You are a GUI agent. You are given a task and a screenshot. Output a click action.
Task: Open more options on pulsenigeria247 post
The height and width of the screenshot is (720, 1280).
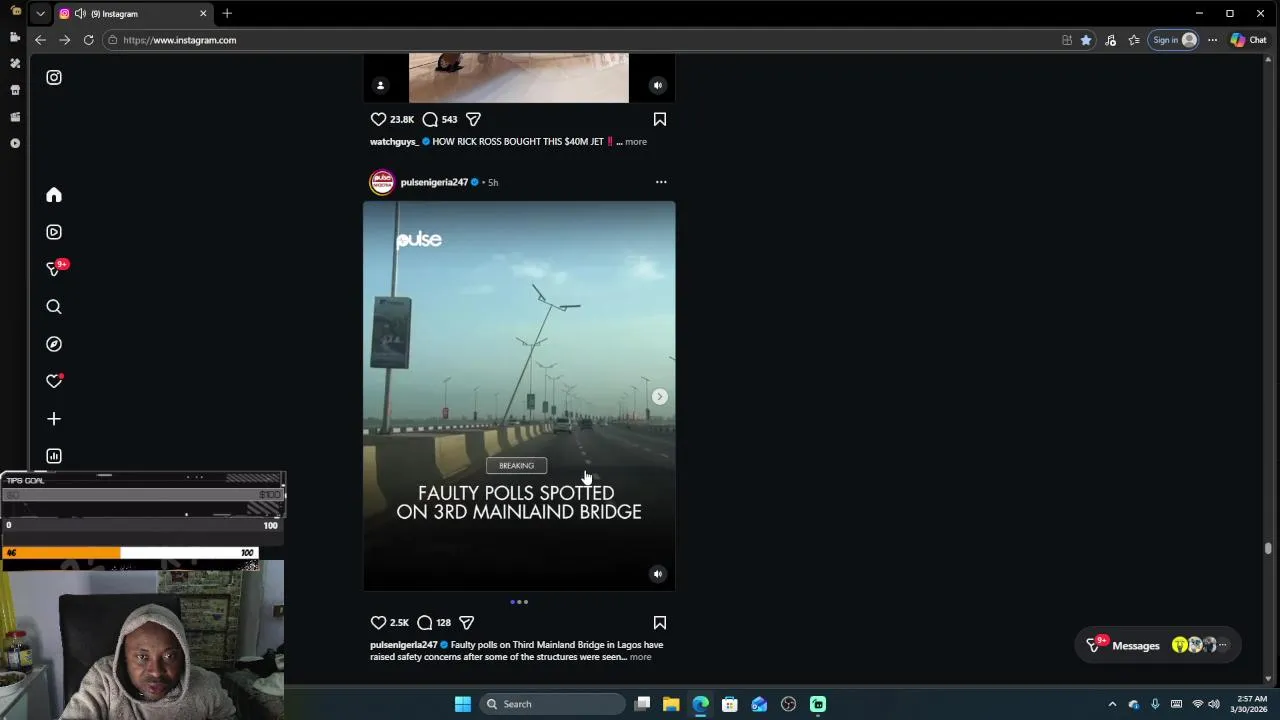[661, 182]
